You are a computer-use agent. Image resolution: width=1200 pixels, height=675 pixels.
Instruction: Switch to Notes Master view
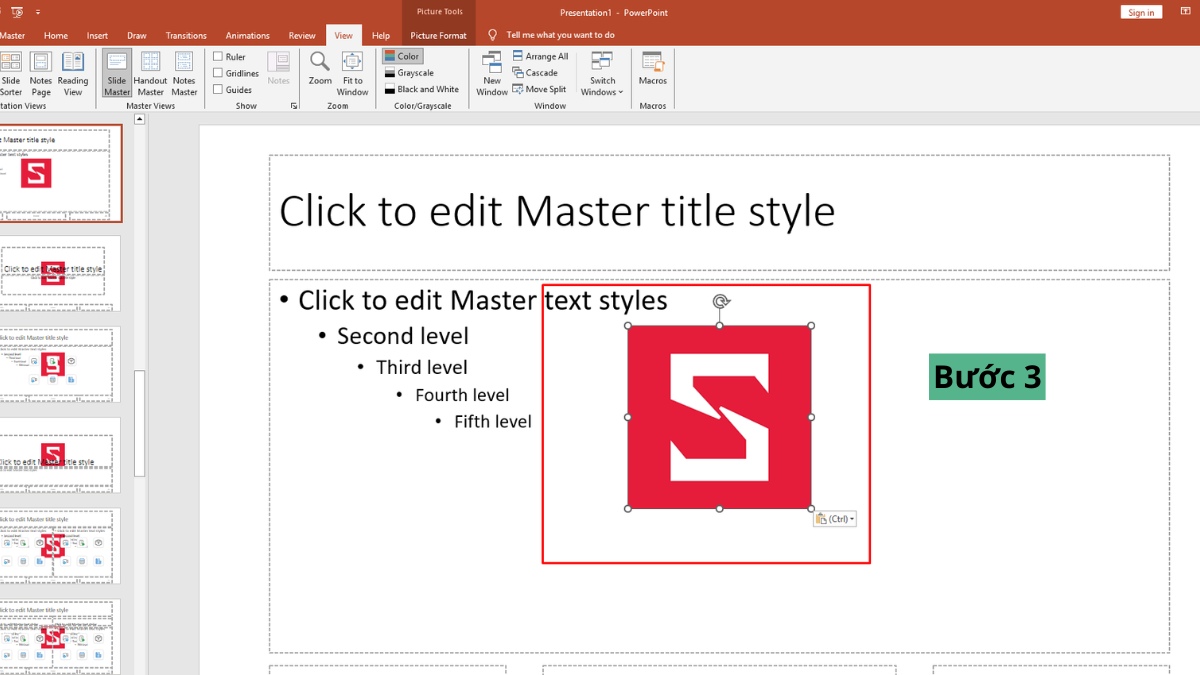pyautogui.click(x=184, y=63)
